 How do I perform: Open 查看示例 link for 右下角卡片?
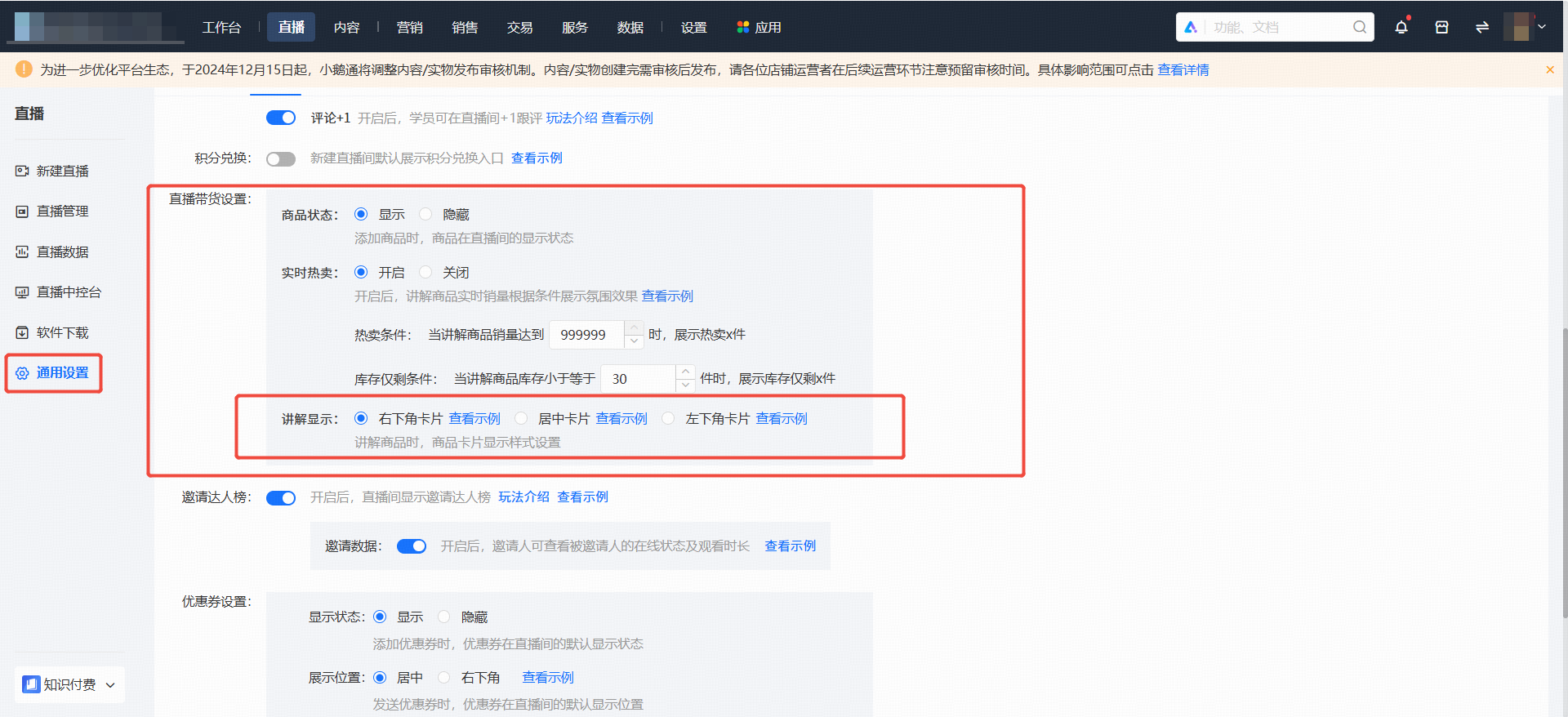474,419
